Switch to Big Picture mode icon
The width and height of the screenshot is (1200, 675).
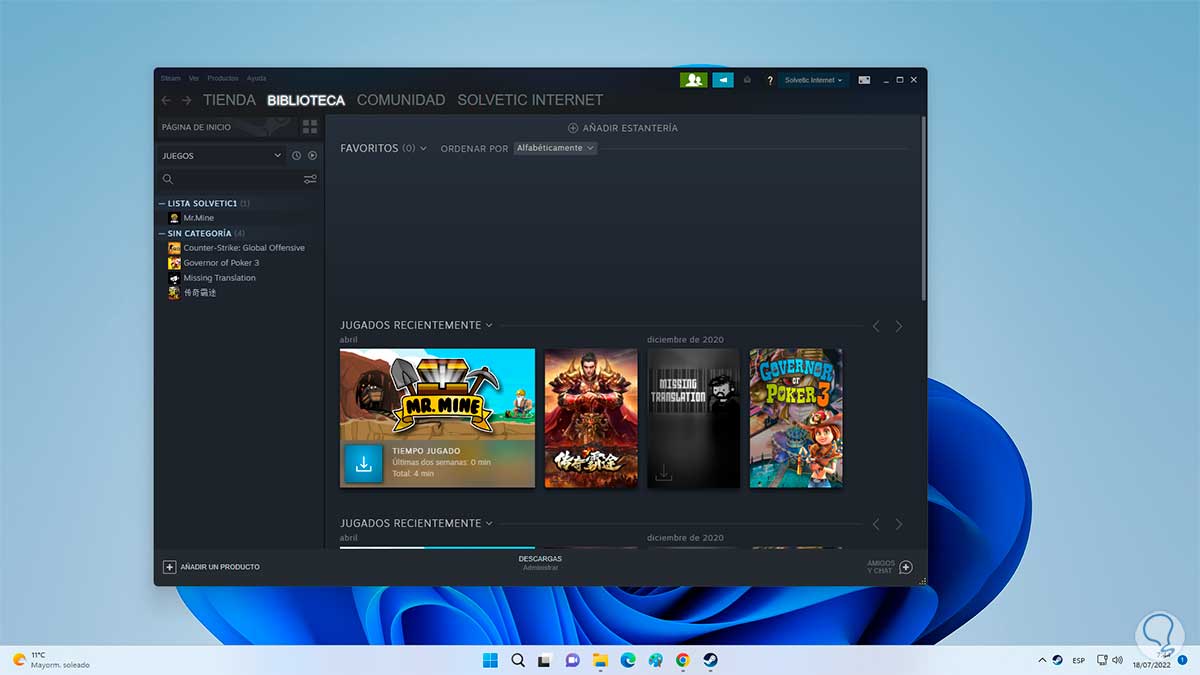pyautogui.click(x=864, y=80)
